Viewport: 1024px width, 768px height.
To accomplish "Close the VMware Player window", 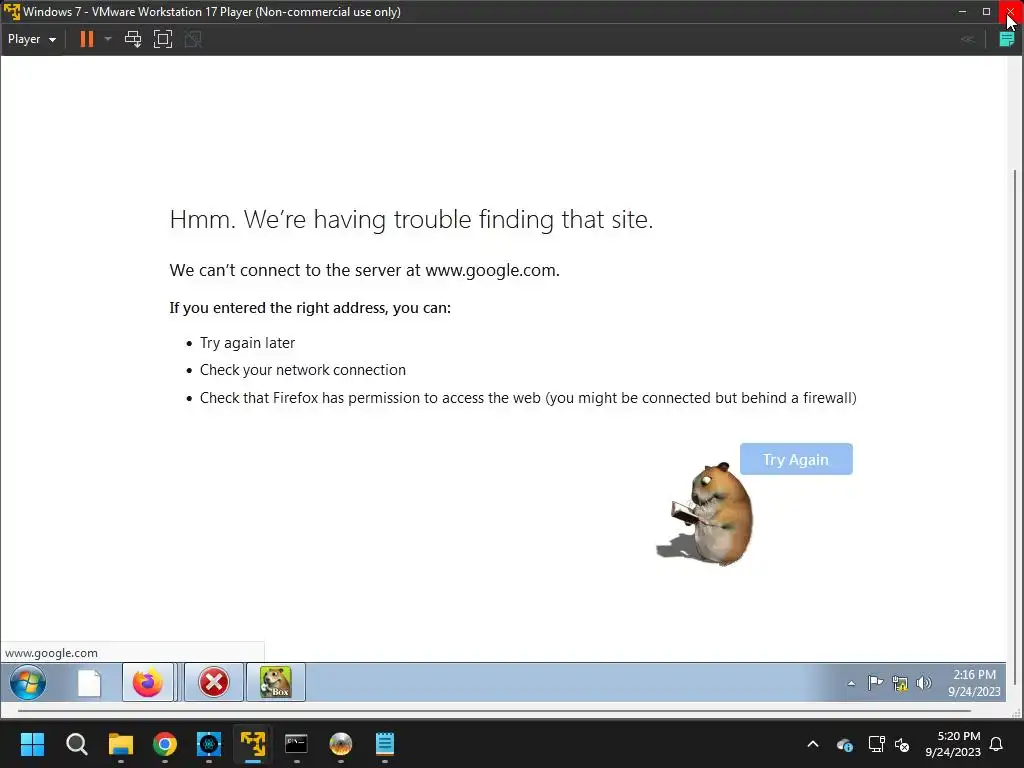I will [x=1011, y=12].
